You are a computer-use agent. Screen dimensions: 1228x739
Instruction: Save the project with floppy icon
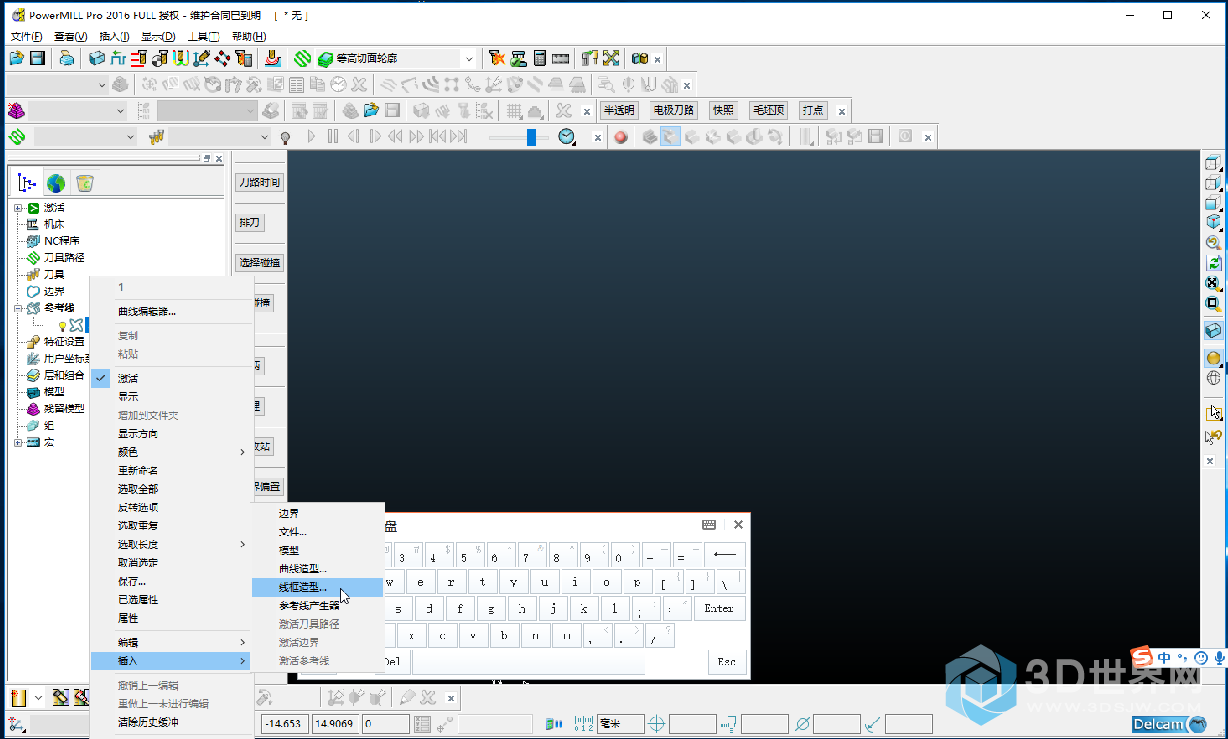pyautogui.click(x=37, y=59)
